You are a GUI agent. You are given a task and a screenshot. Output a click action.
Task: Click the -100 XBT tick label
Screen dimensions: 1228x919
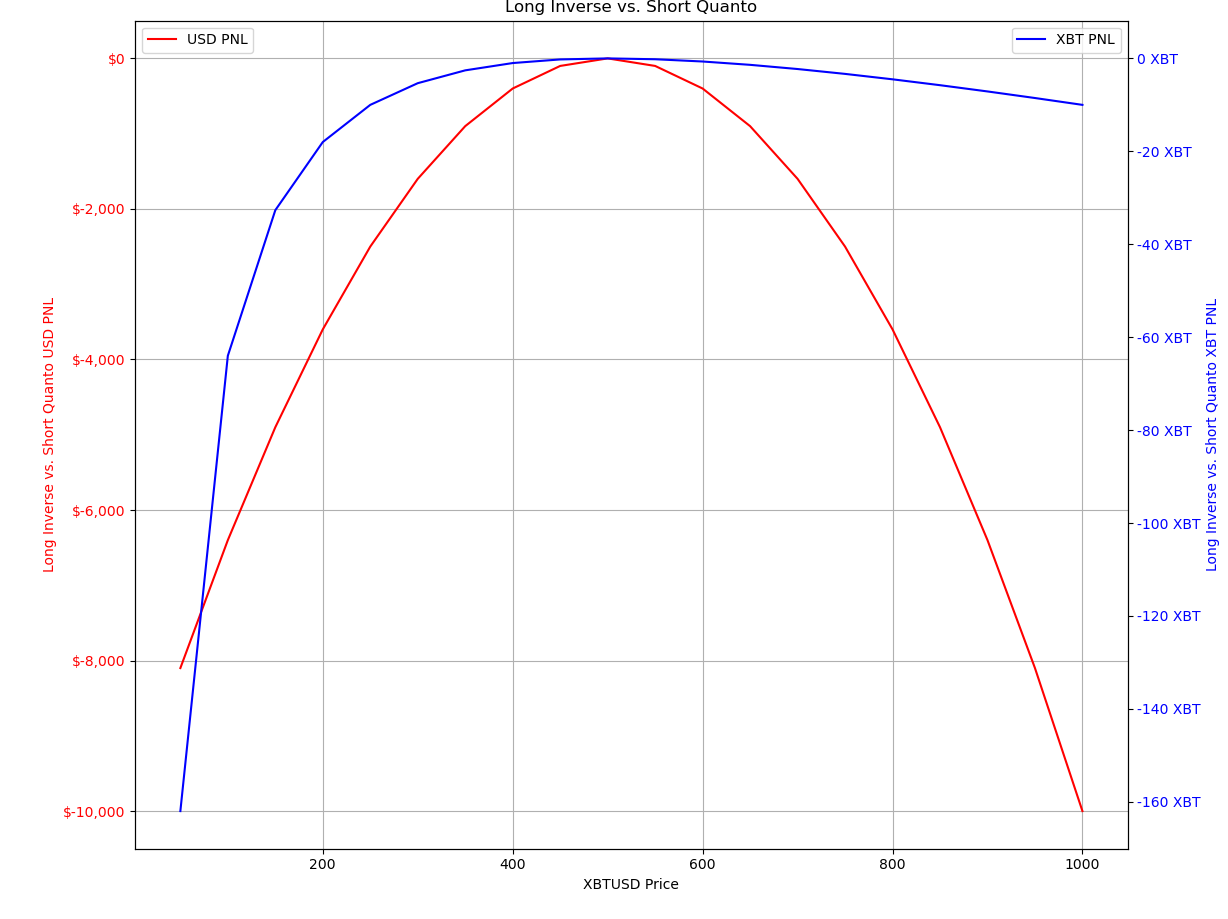pyautogui.click(x=1168, y=524)
